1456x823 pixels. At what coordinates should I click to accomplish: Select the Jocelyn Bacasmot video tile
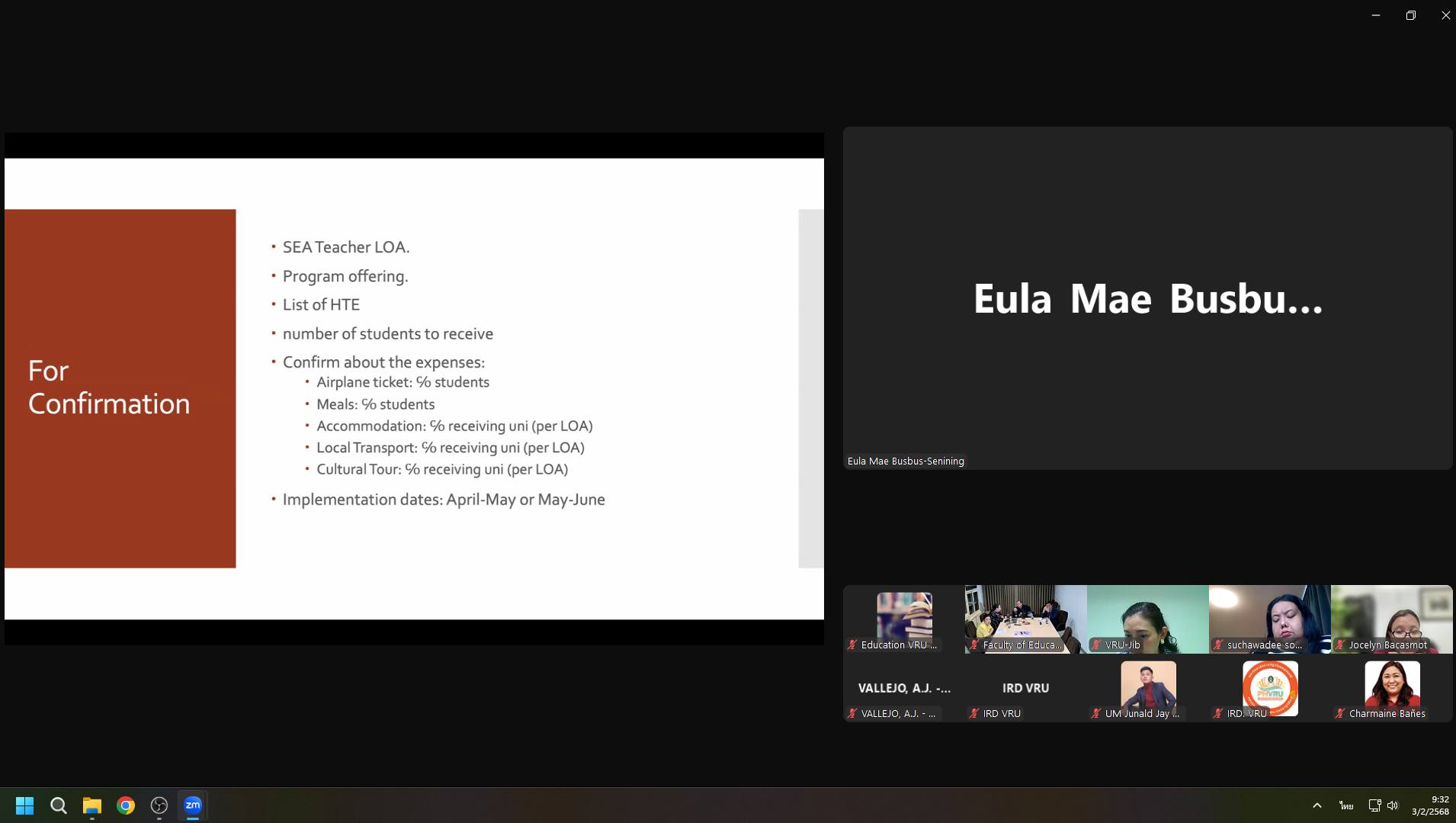tap(1391, 619)
